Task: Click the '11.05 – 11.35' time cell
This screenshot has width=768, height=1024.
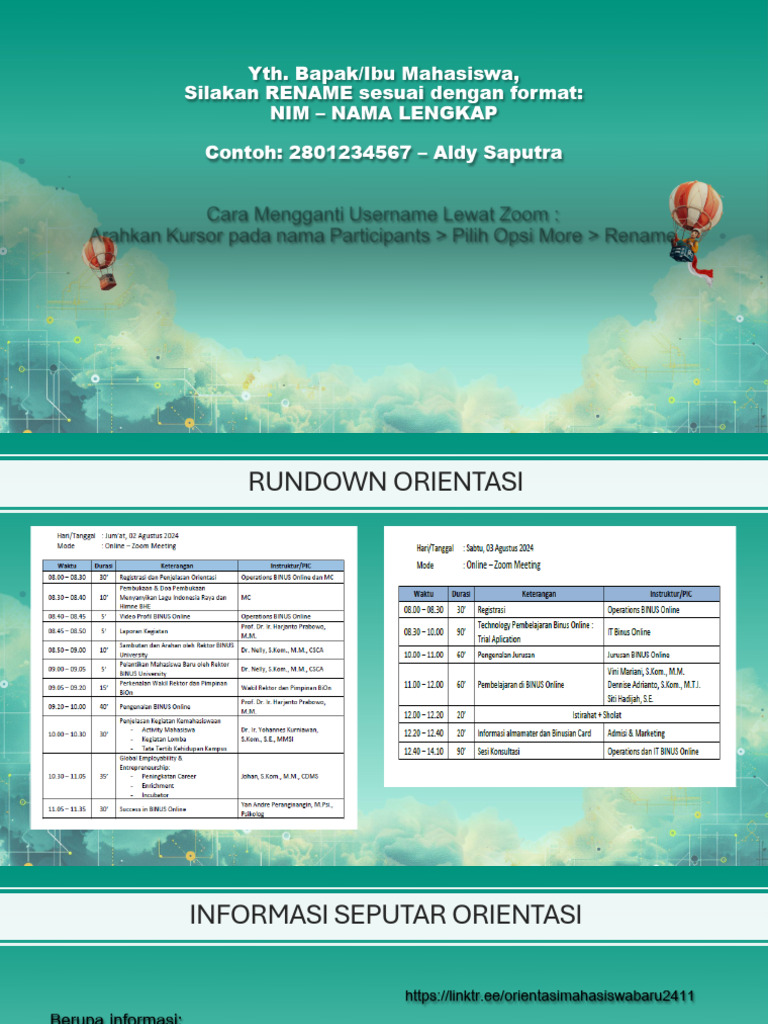Action: coord(67,809)
